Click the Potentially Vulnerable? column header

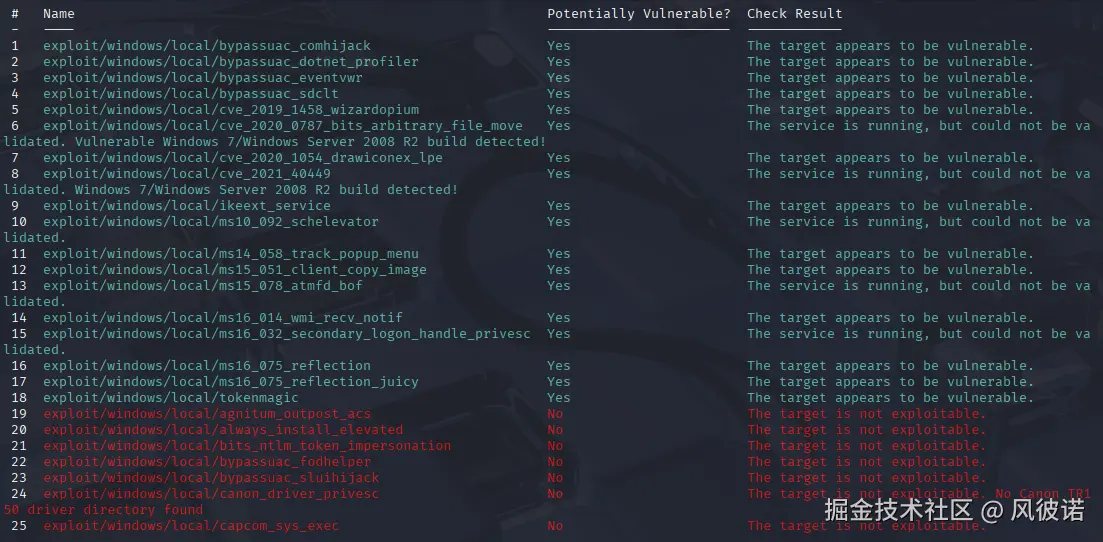coord(638,14)
